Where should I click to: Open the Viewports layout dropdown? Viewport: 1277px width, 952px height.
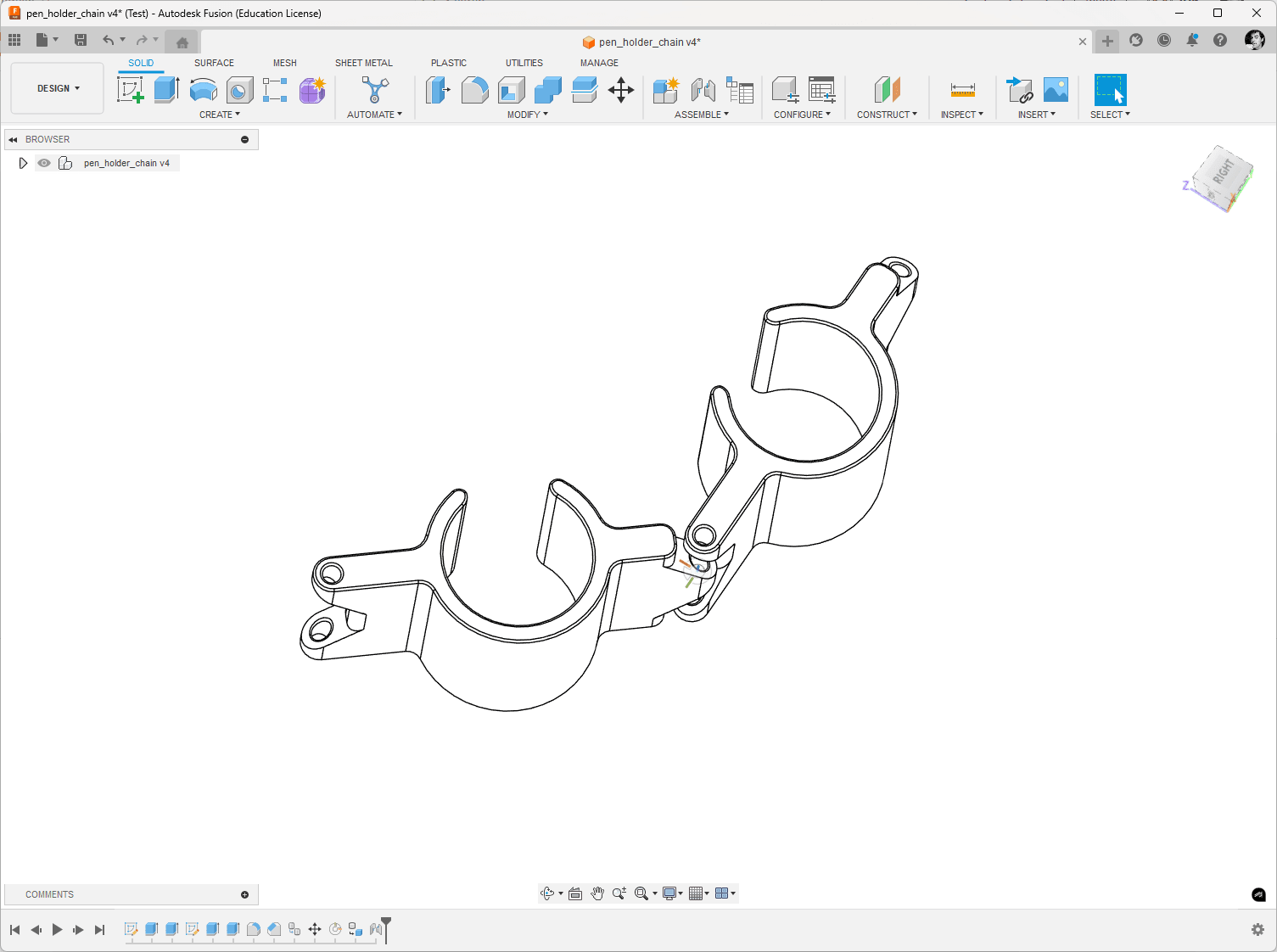tap(725, 893)
